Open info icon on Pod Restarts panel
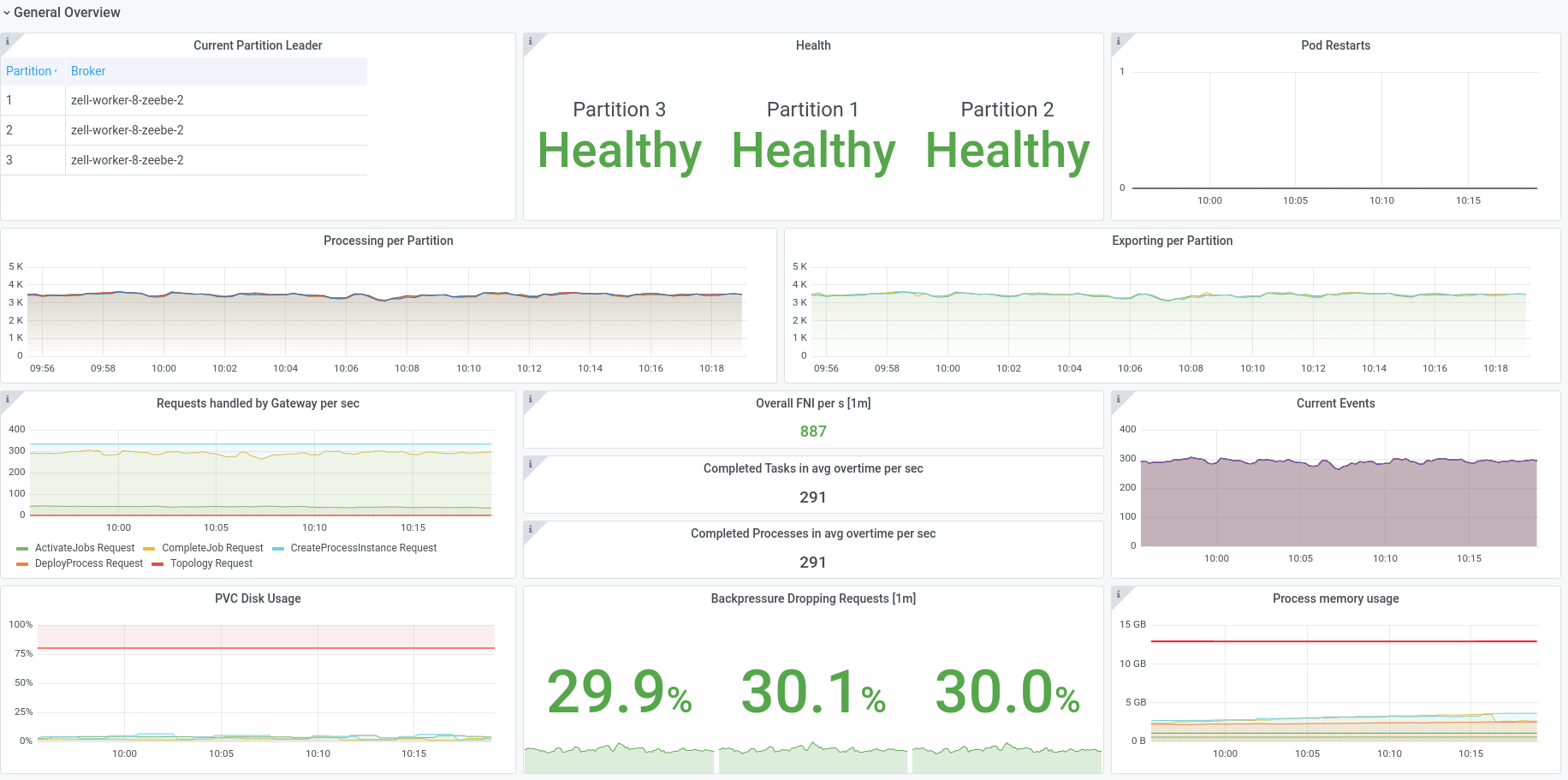The image size is (1568, 780). (1119, 41)
